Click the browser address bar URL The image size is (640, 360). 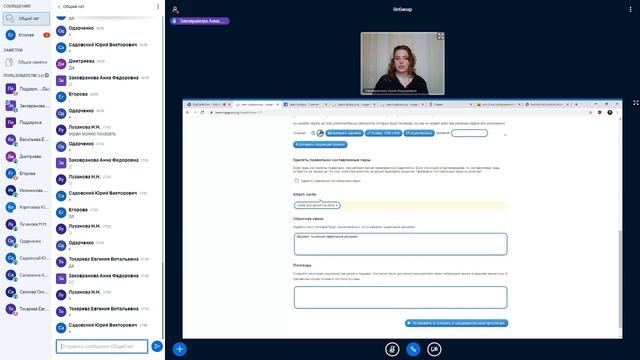pos(238,113)
